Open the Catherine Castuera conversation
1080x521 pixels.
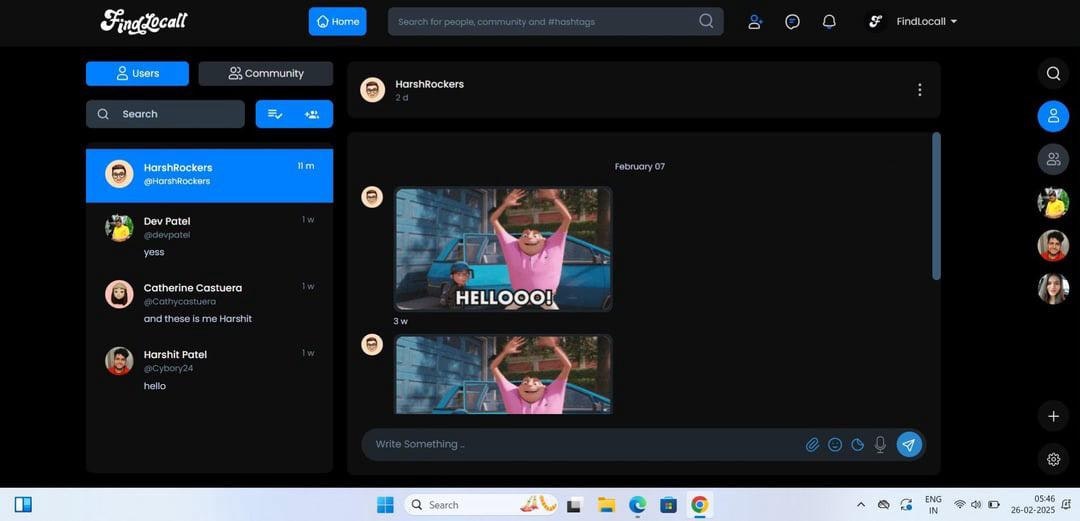209,303
